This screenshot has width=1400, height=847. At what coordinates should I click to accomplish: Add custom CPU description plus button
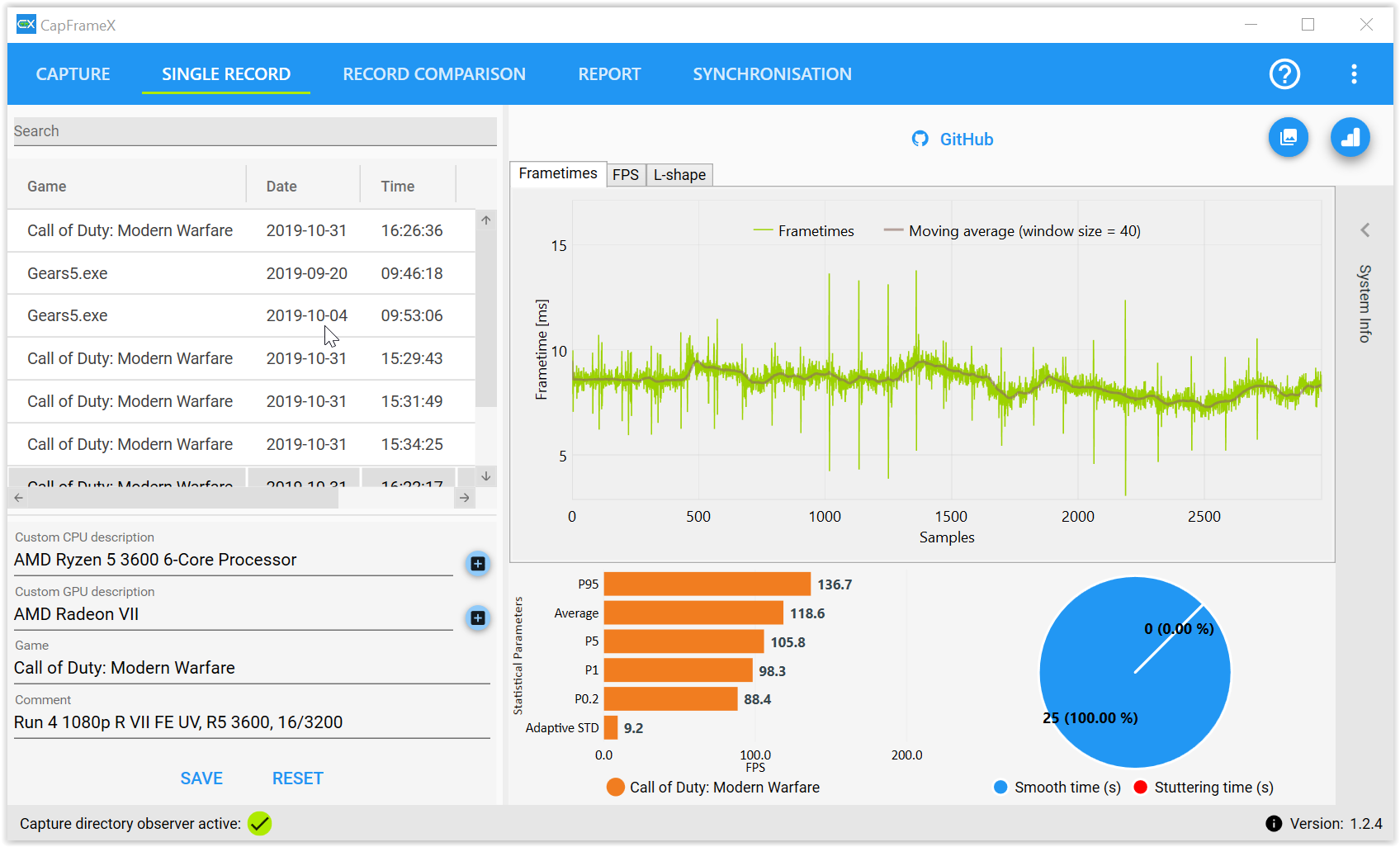click(478, 564)
